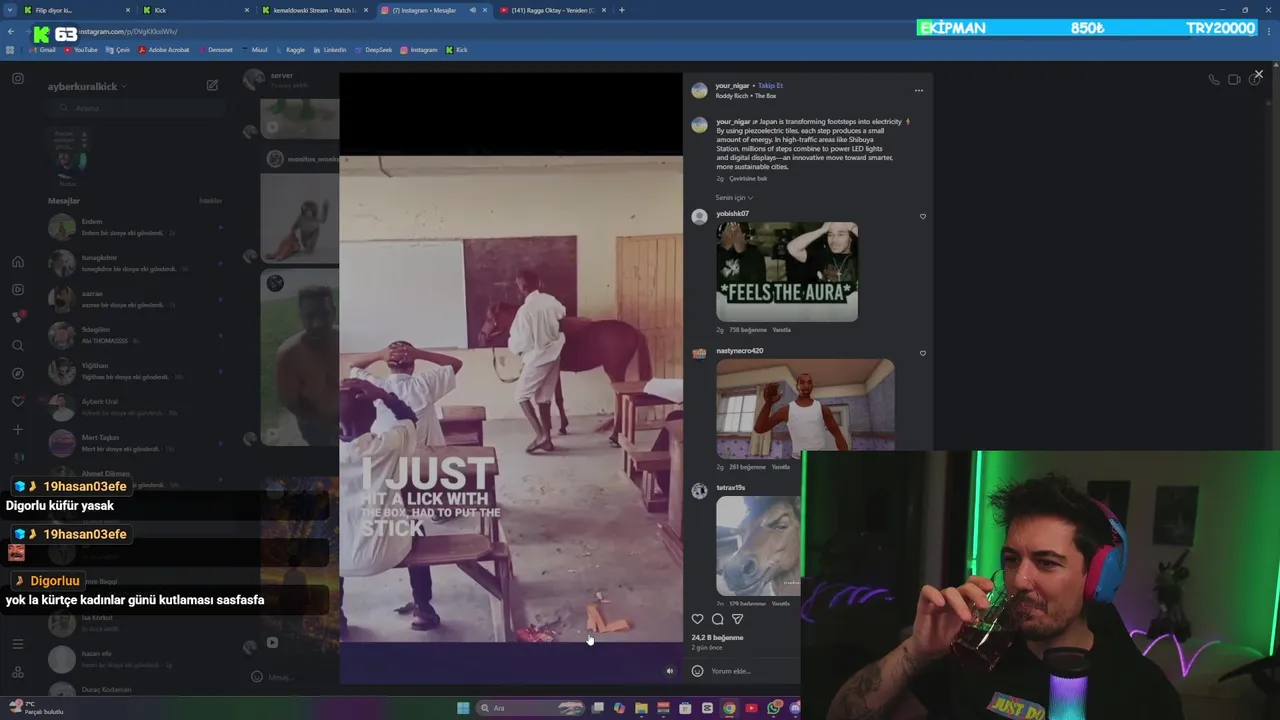Open nastynecro420's GTA comment image
This screenshot has width=1280, height=720.
point(805,409)
